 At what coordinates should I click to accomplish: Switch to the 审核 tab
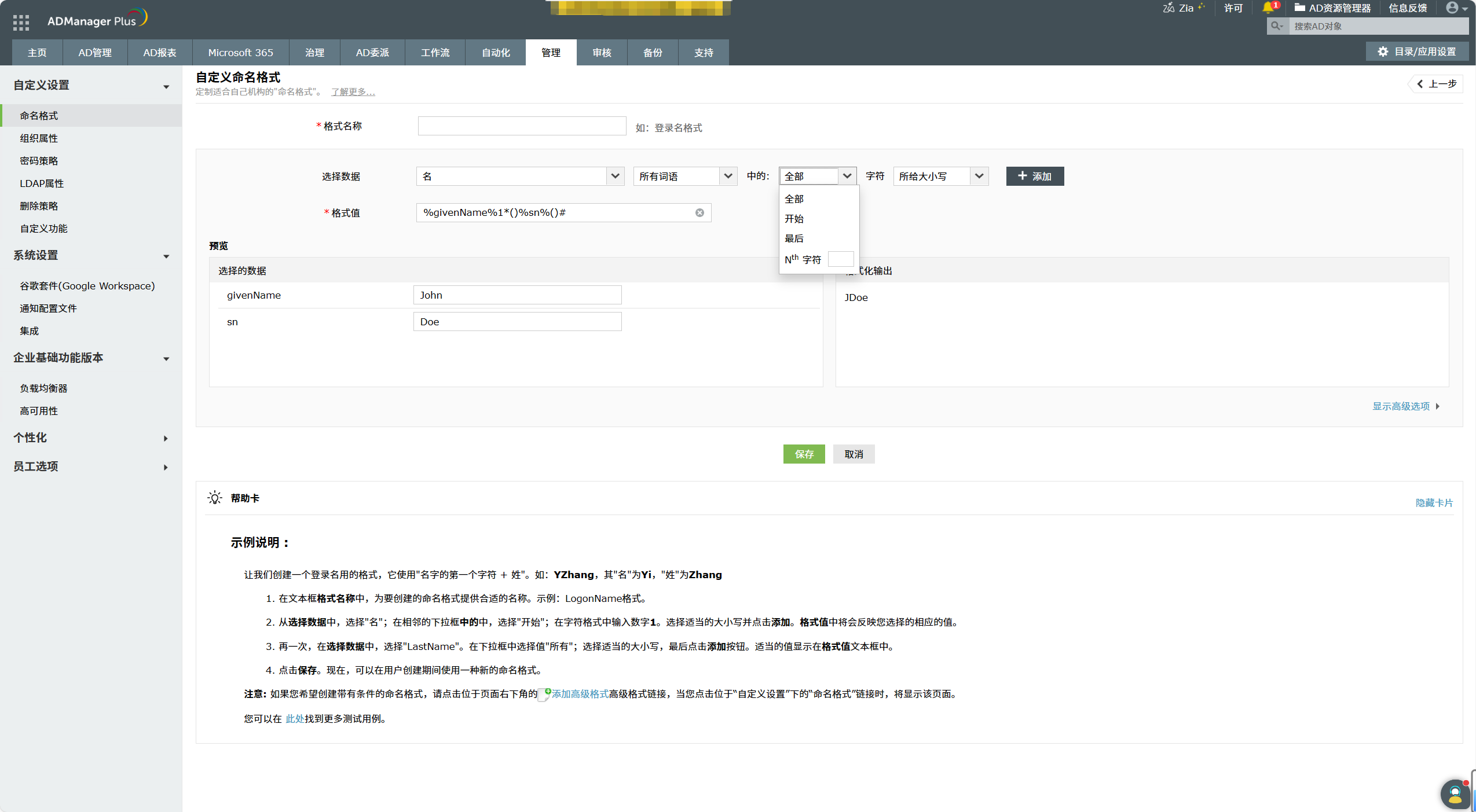[601, 52]
